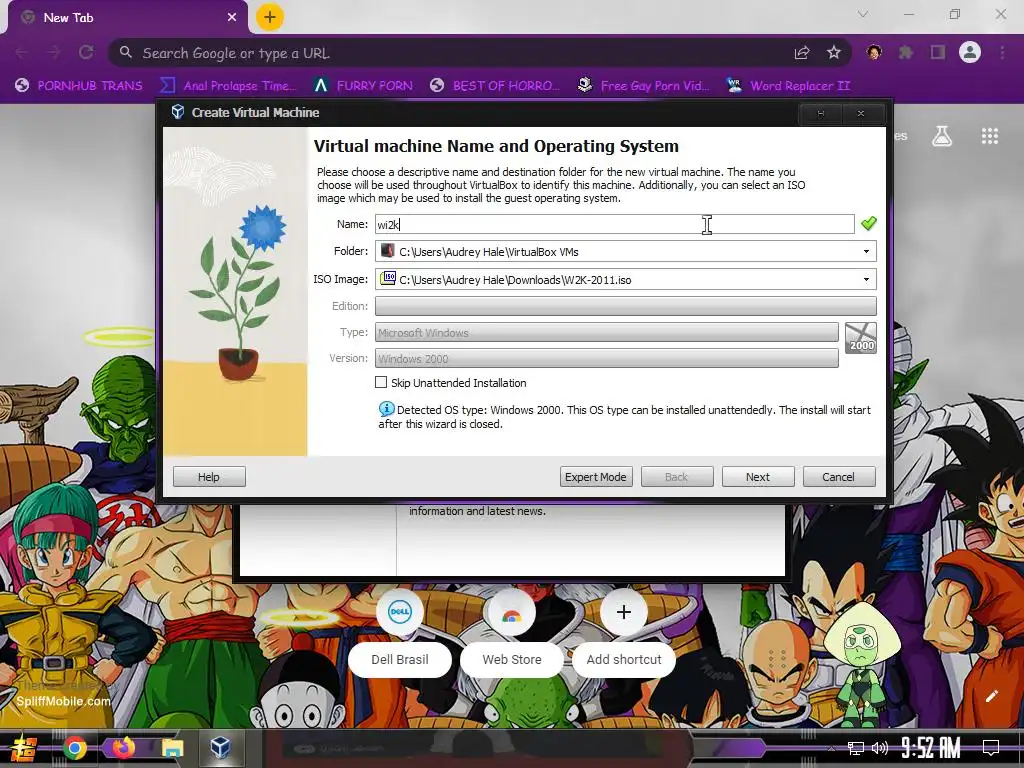The height and width of the screenshot is (768, 1024).
Task: Click the Chrome reload button
Action: point(86,52)
